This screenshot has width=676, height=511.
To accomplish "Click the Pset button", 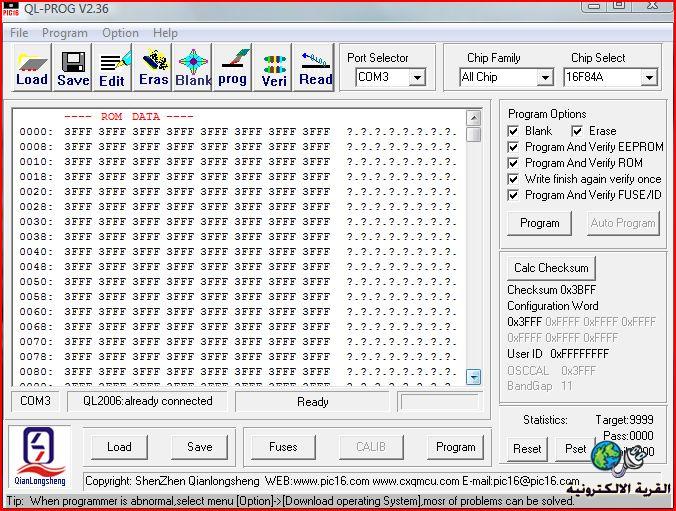I will coord(575,449).
